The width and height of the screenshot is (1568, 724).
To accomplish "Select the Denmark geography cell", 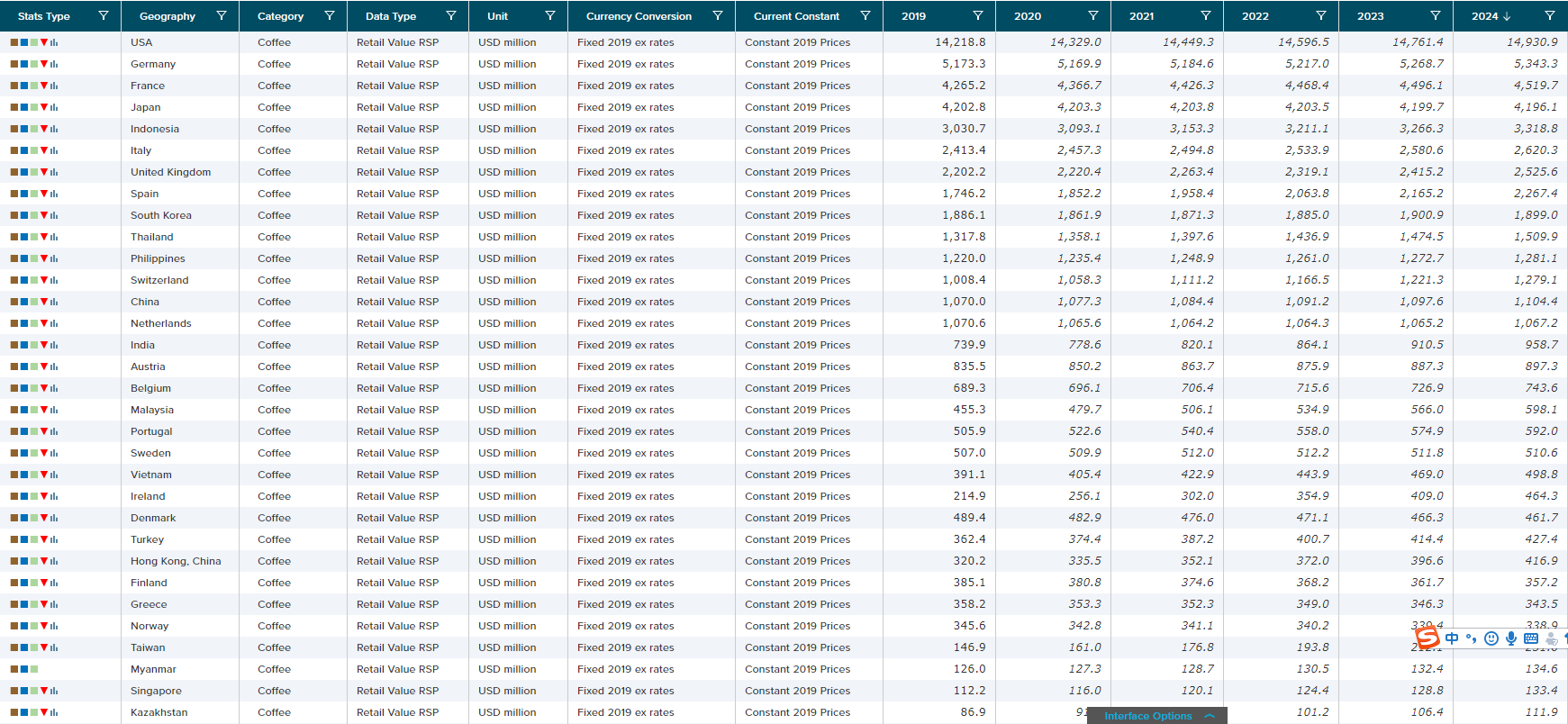I will pyautogui.click(x=180, y=518).
